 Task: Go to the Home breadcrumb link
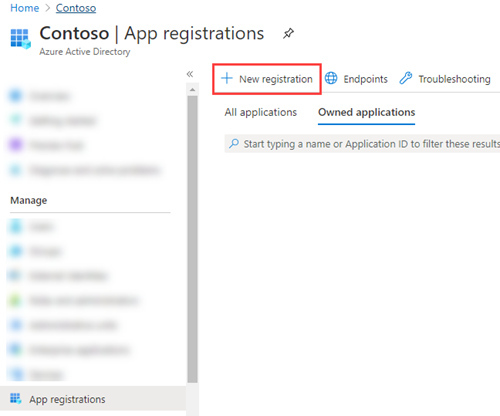[25, 8]
